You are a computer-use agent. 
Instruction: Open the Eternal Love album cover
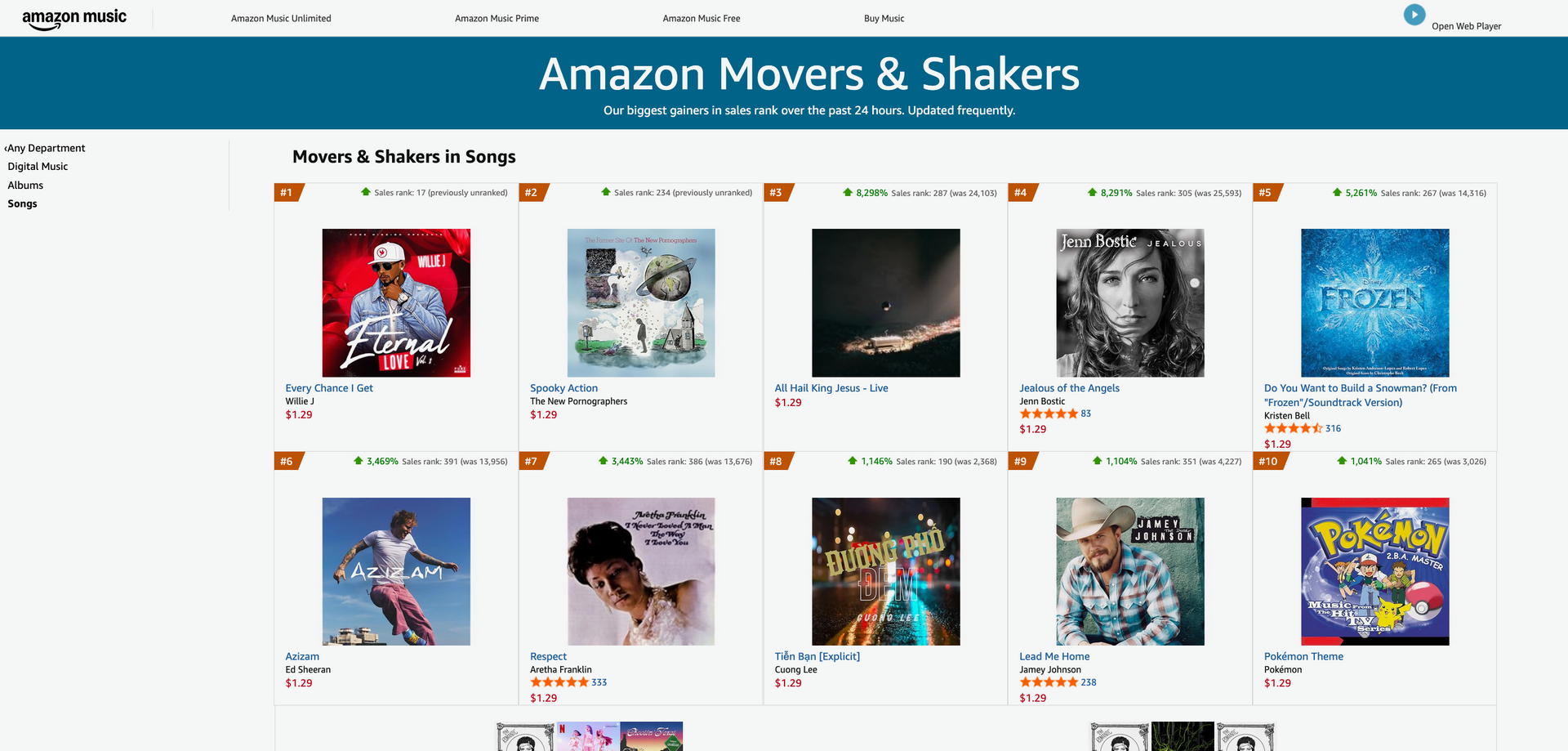pyautogui.click(x=396, y=302)
